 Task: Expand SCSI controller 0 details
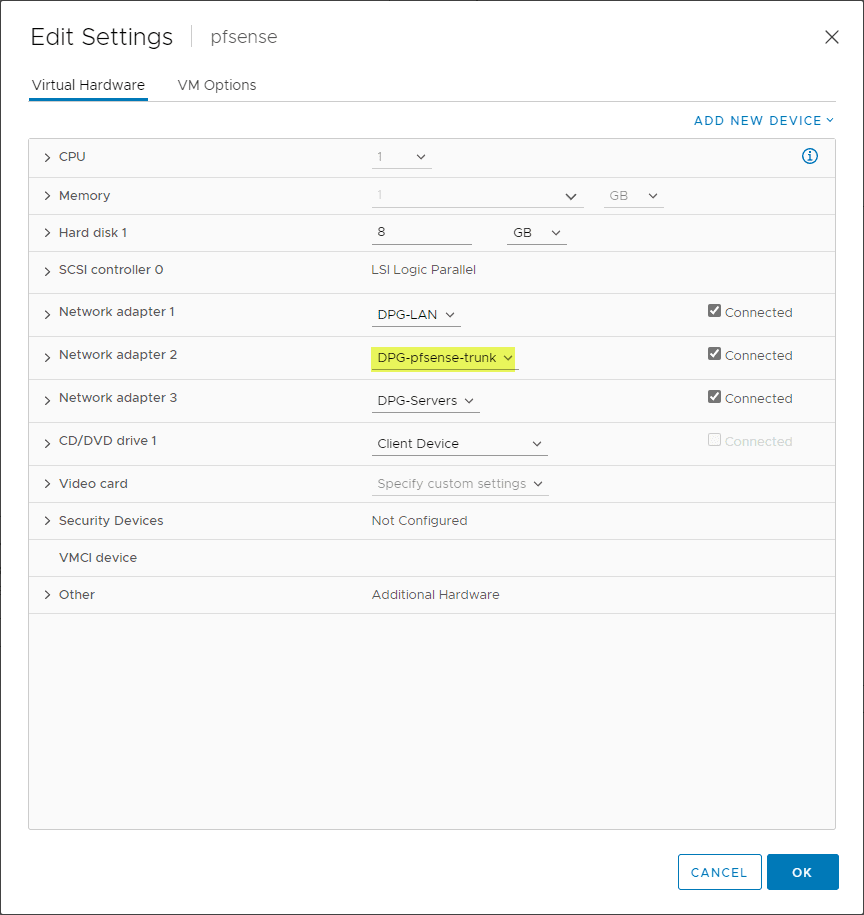click(x=47, y=270)
